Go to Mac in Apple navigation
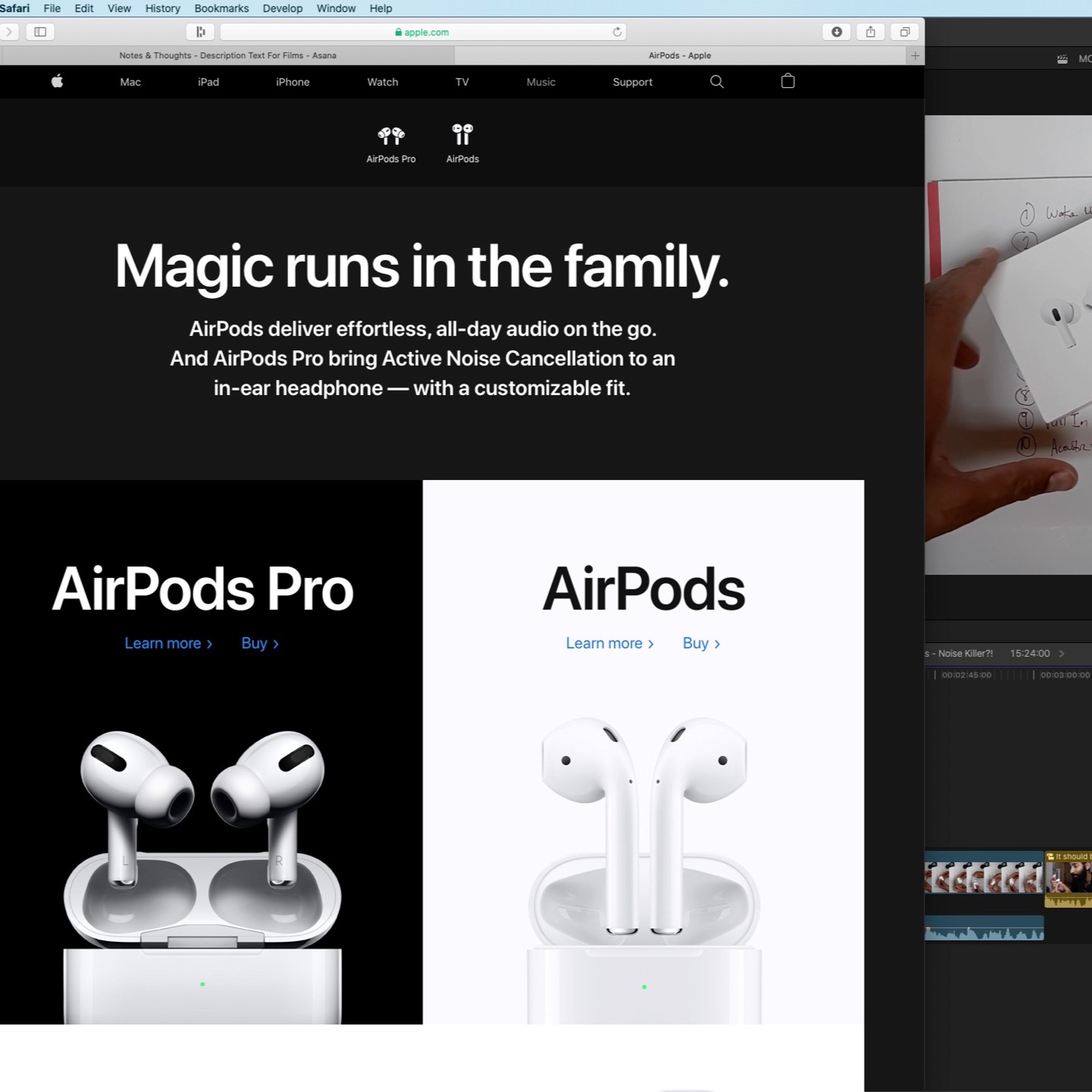This screenshot has height=1092, width=1092. pos(130,82)
